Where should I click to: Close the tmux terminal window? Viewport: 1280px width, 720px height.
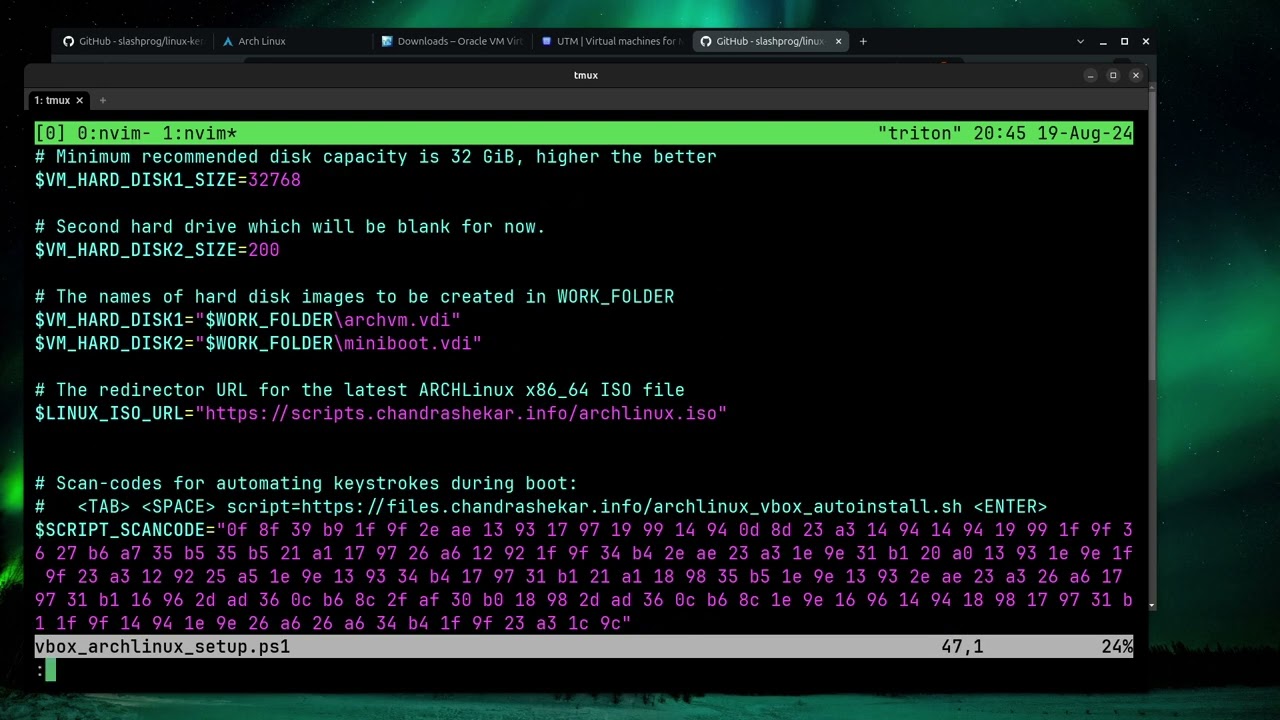(1135, 75)
